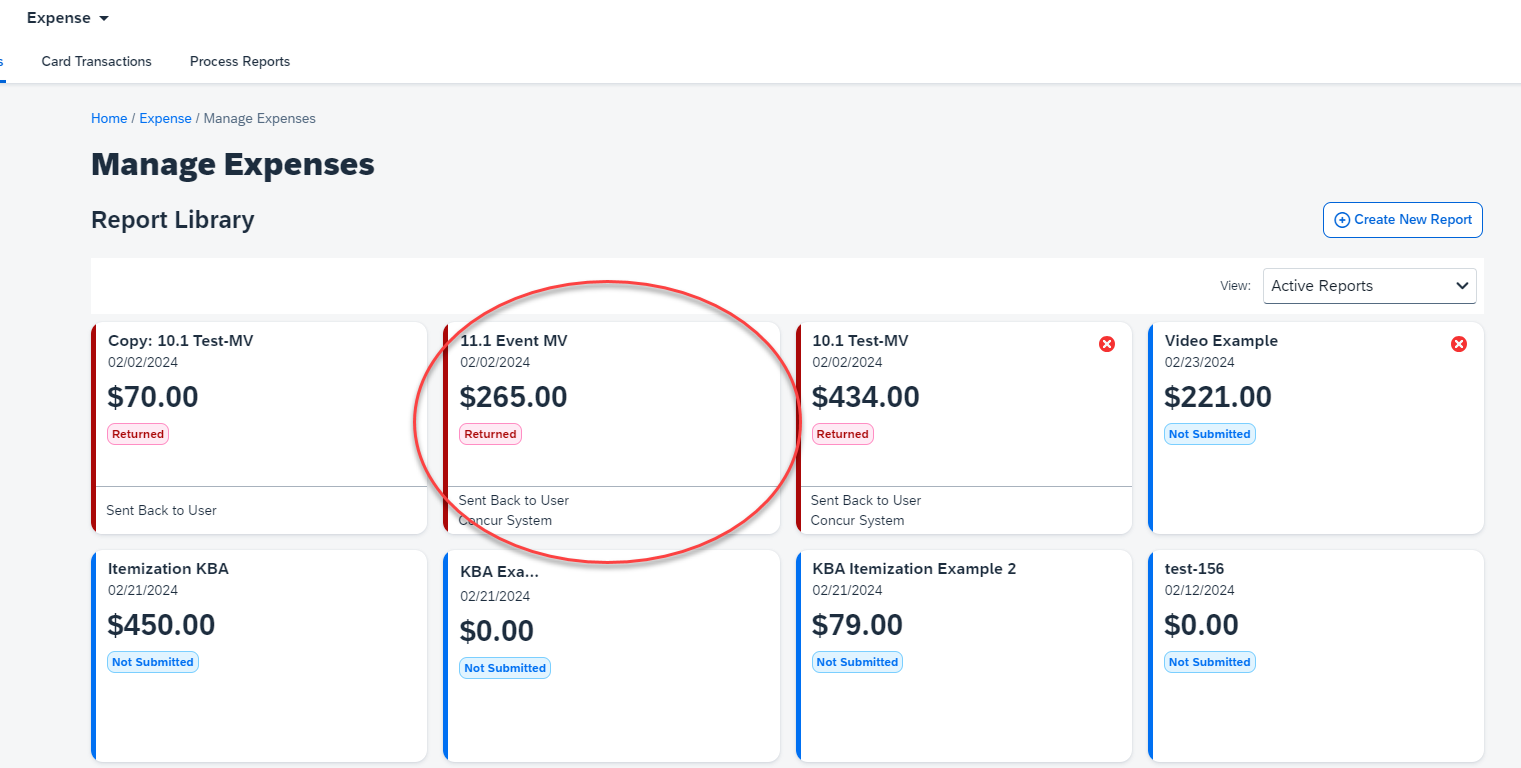This screenshot has width=1521, height=768.
Task: Delete the 10.1 Test-MV report
Action: coord(1107,343)
